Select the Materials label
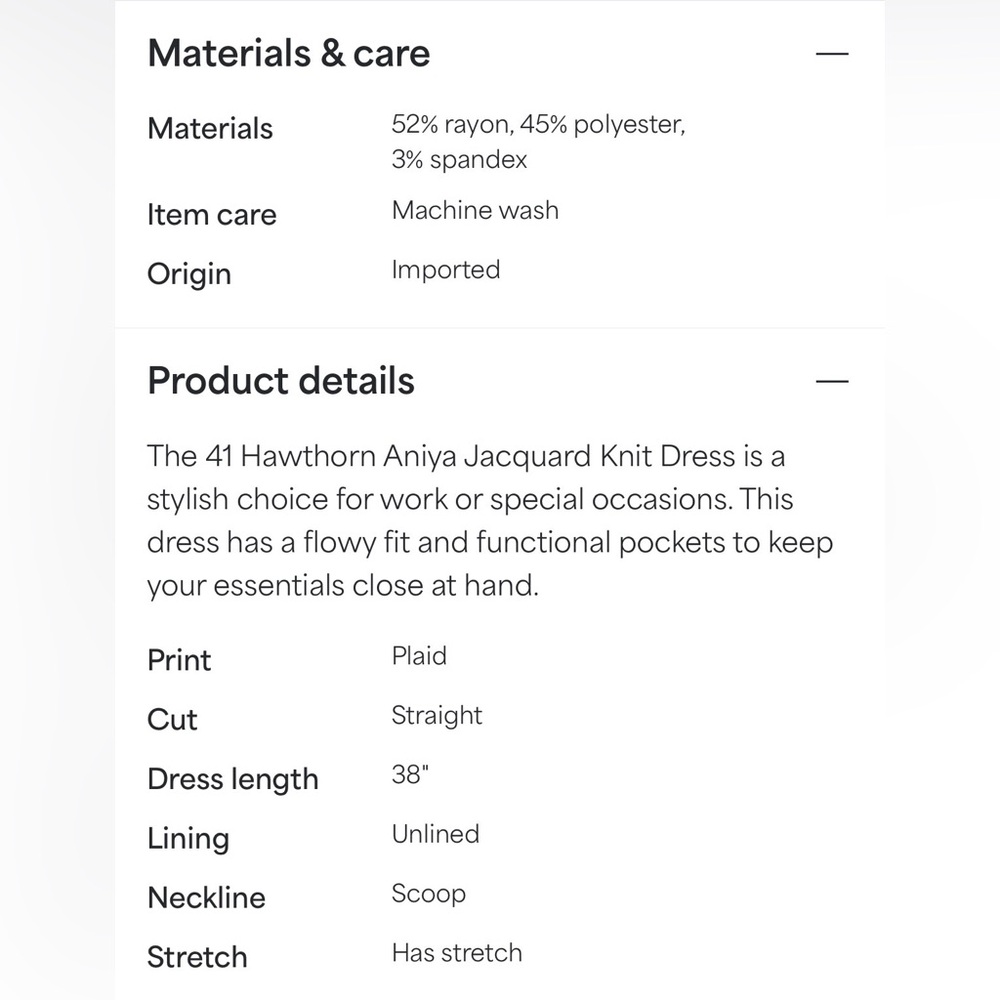The width and height of the screenshot is (1000, 1000). click(210, 128)
